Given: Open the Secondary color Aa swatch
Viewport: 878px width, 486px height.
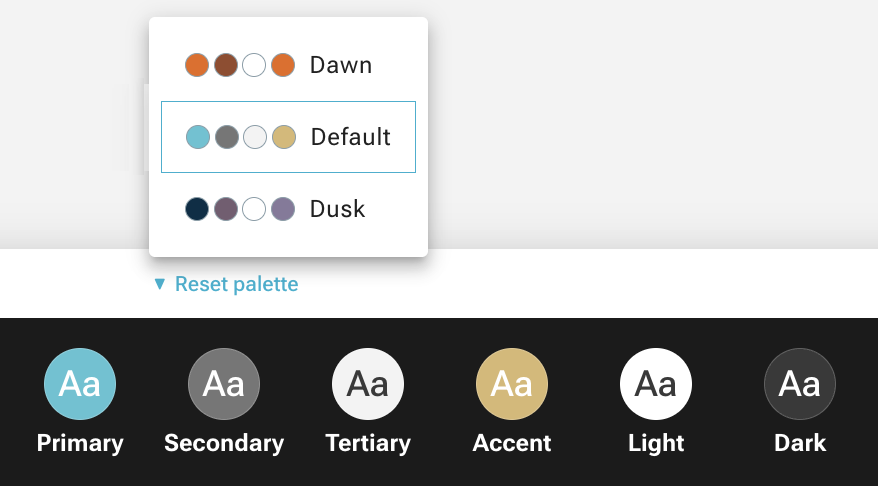Looking at the screenshot, I should (224, 384).
